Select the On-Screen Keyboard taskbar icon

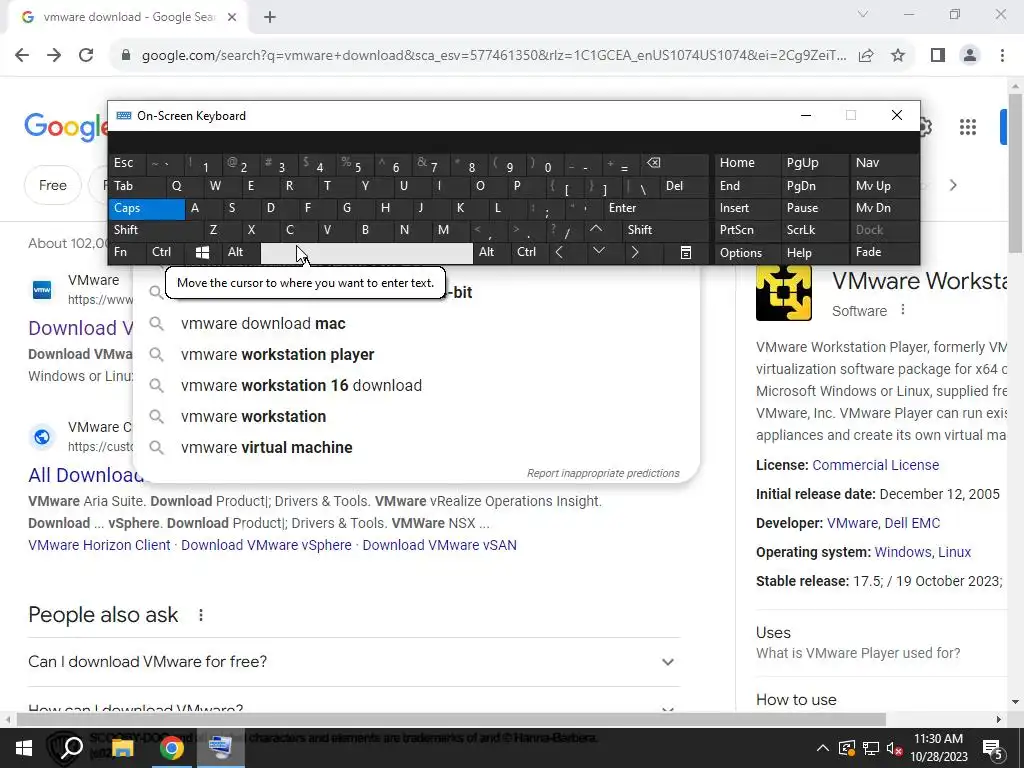click(x=221, y=748)
